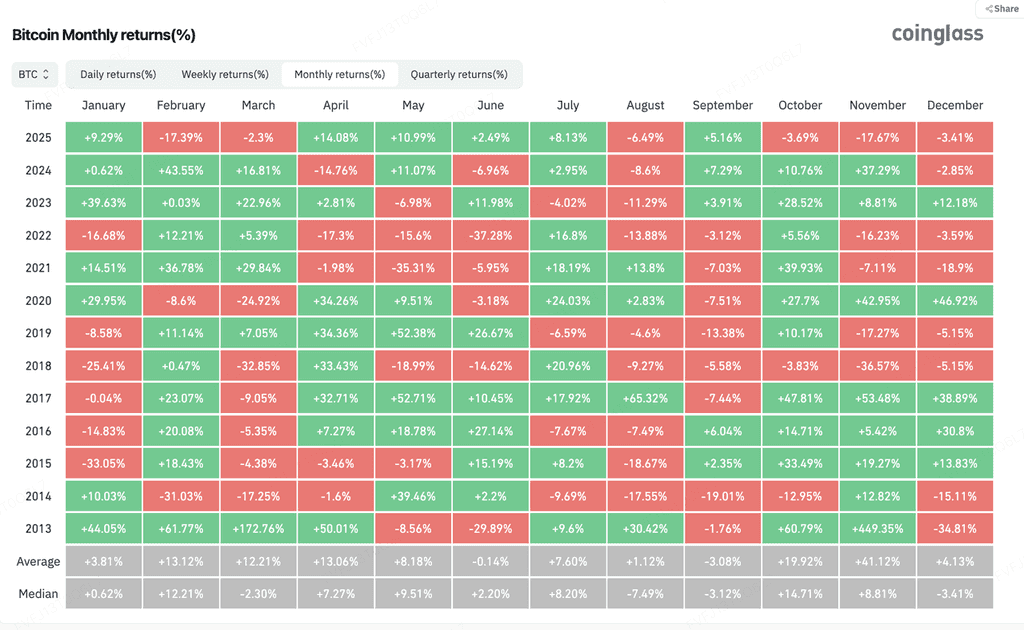The image size is (1024, 630).
Task: Click the Average row label
Action: point(38,561)
